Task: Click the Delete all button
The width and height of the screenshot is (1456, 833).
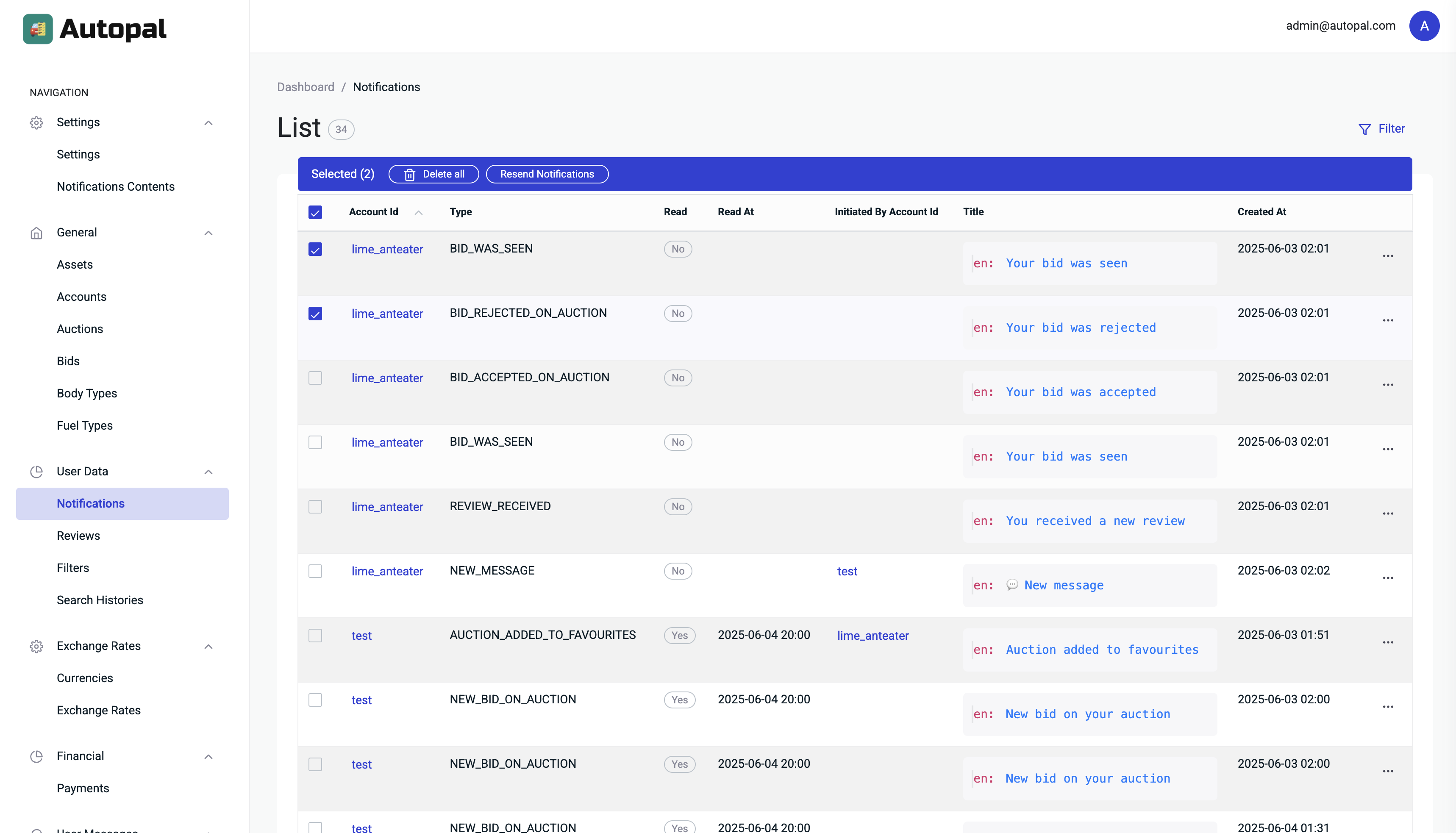Action: 433,175
